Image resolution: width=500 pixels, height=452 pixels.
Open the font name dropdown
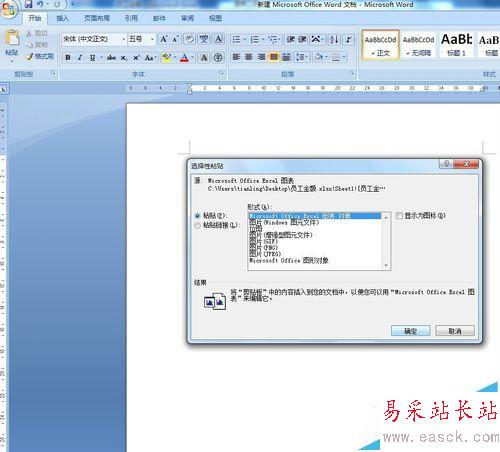(123, 39)
